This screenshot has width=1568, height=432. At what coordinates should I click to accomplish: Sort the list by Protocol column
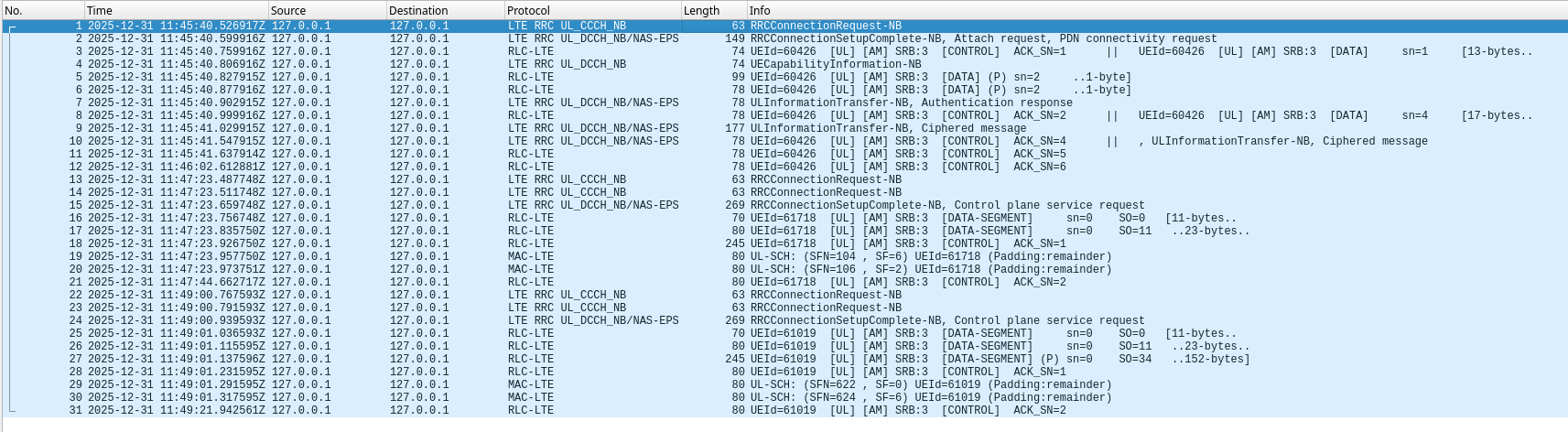point(590,10)
